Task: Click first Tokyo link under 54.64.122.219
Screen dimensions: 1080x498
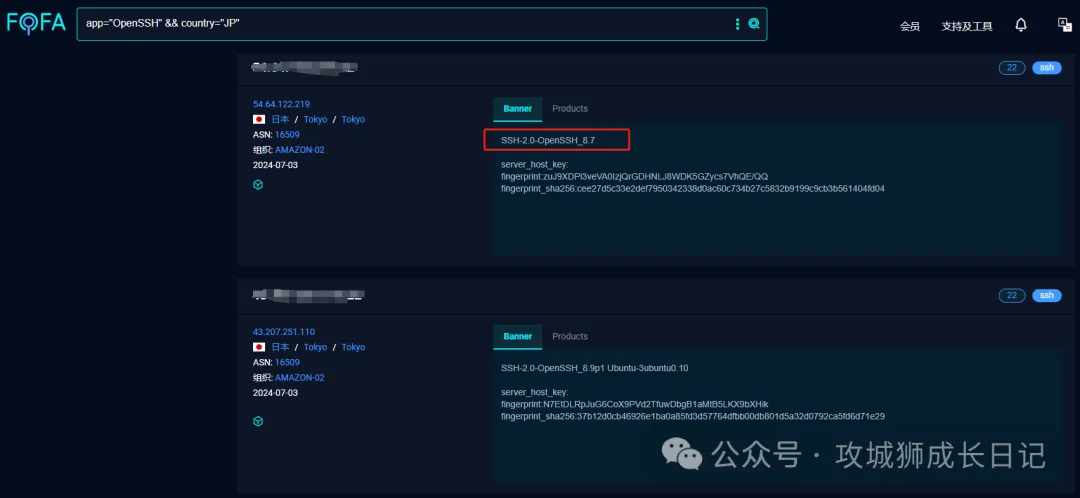Action: 315,119
